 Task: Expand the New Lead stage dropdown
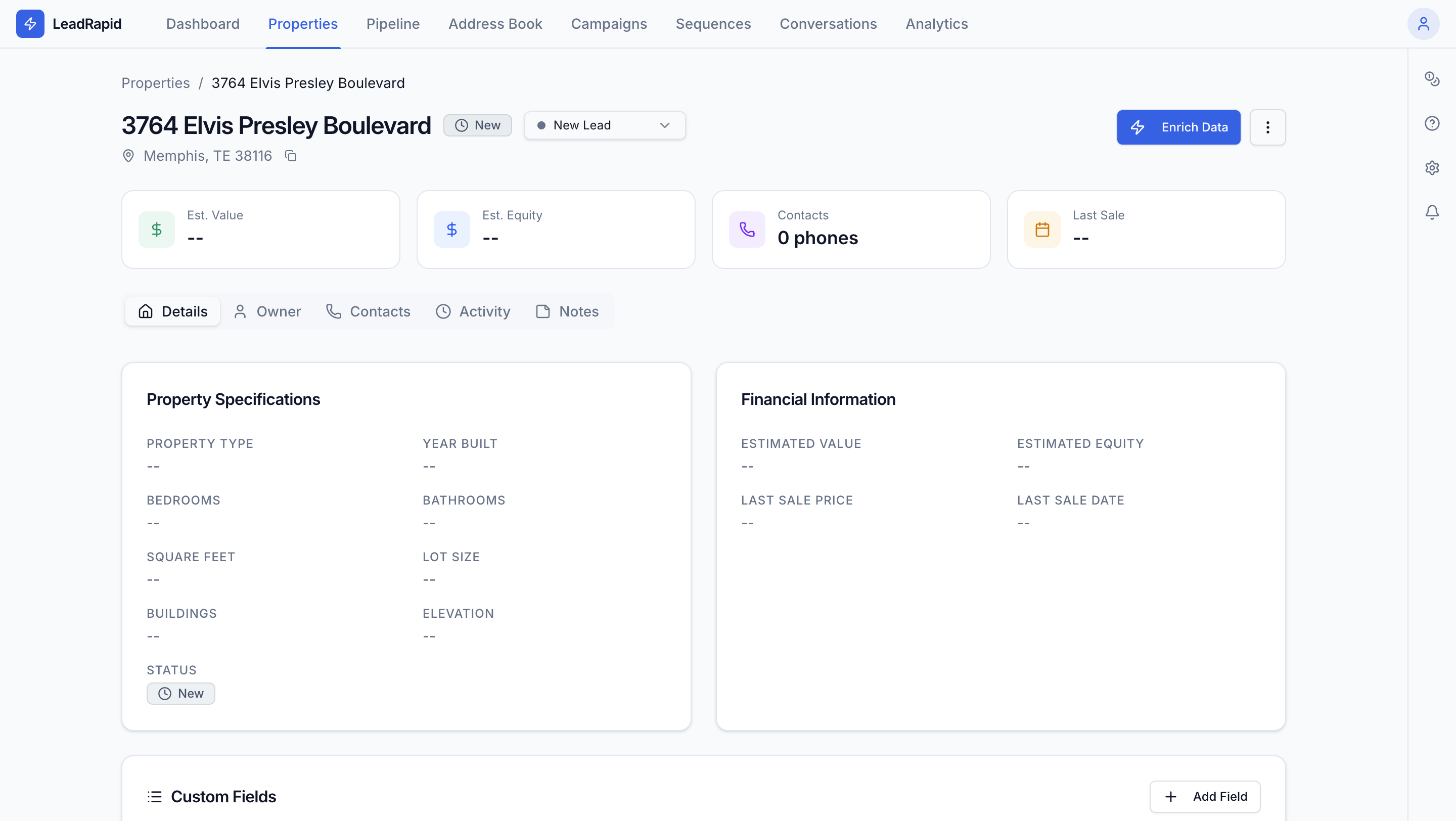pyautogui.click(x=604, y=125)
